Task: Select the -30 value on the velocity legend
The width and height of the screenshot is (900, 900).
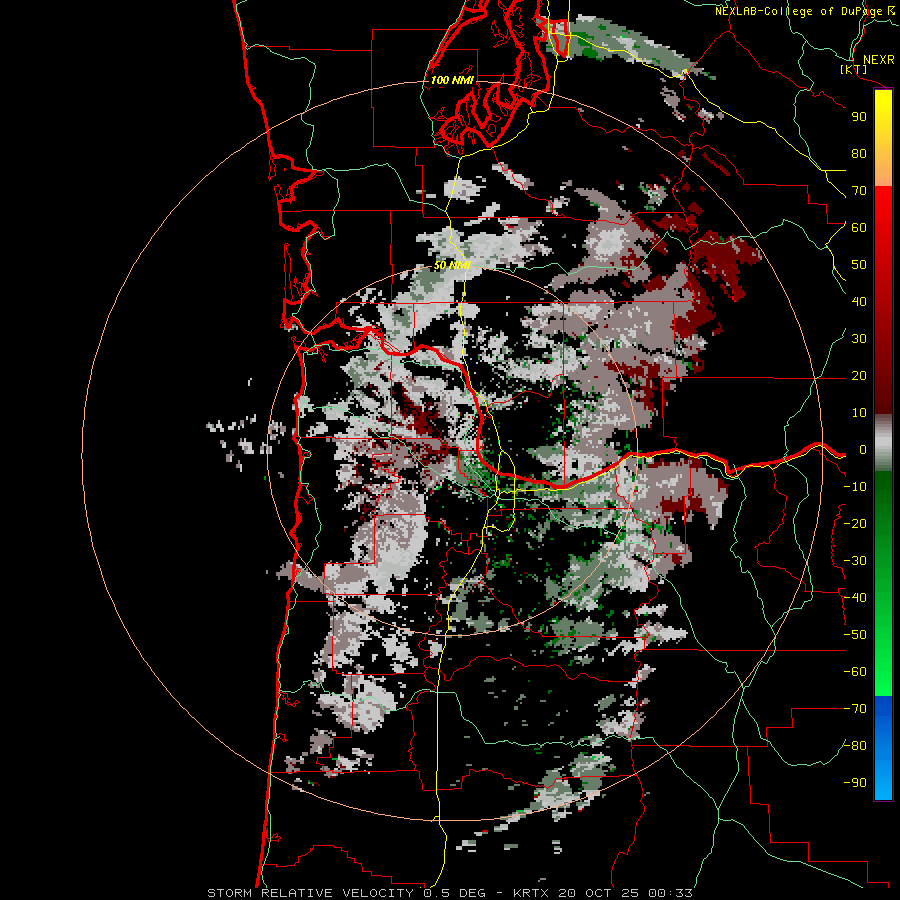Action: pos(855,561)
